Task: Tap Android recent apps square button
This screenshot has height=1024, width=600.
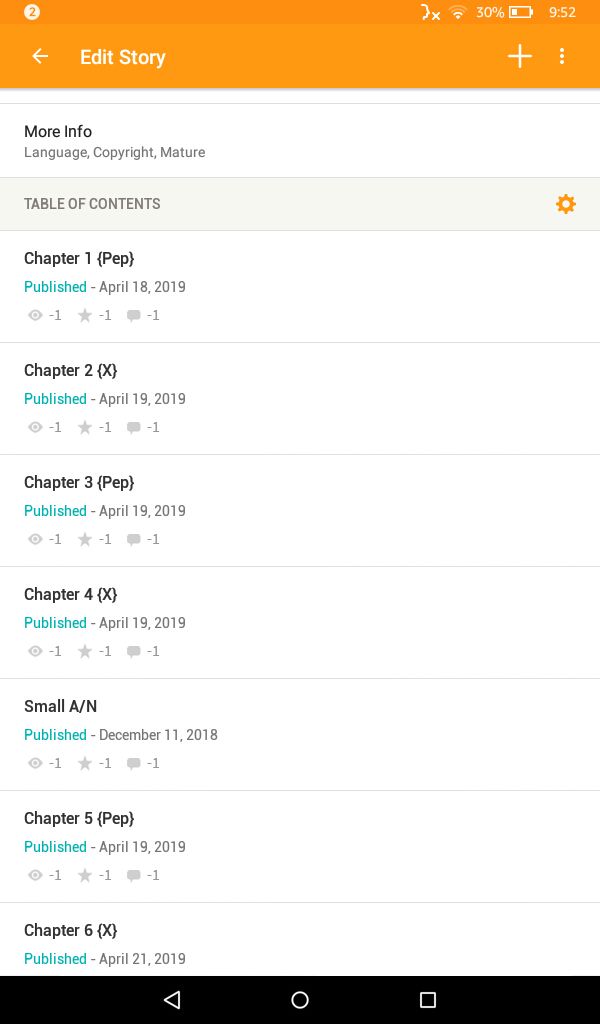Action: [x=428, y=999]
